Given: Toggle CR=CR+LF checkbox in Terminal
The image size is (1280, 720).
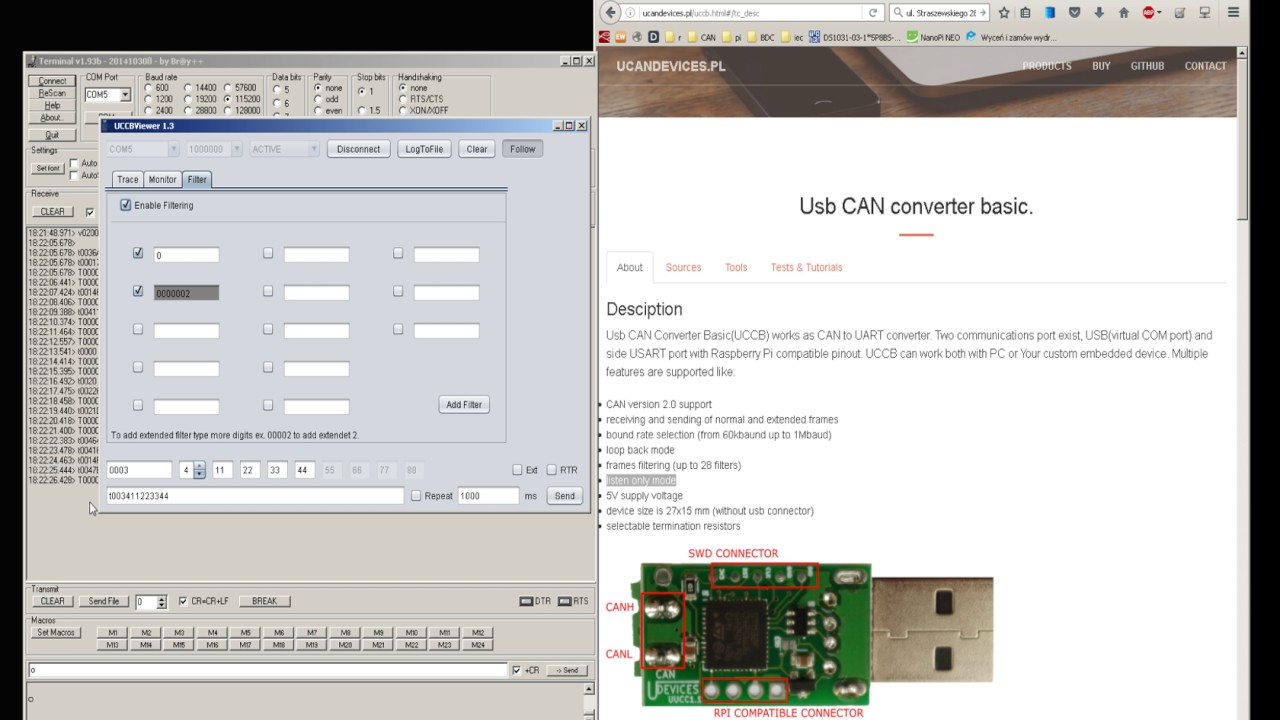Looking at the screenshot, I should pos(182,601).
